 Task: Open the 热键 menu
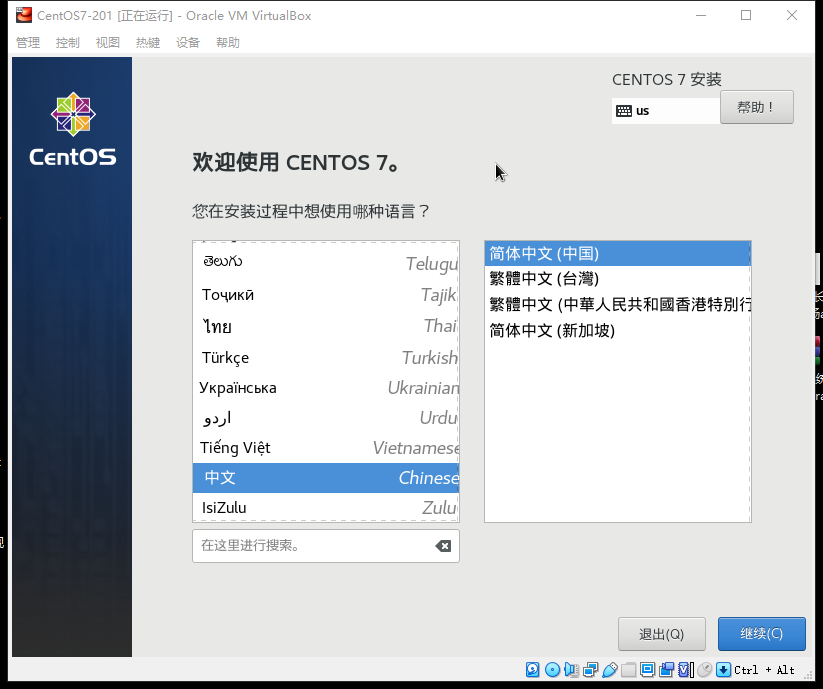pos(148,43)
